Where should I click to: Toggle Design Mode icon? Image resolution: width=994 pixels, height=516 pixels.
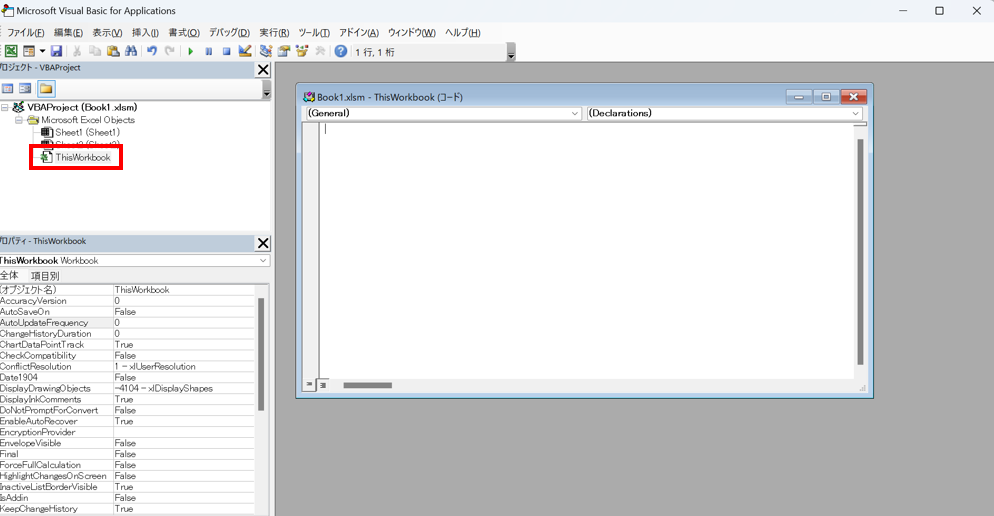[x=245, y=51]
